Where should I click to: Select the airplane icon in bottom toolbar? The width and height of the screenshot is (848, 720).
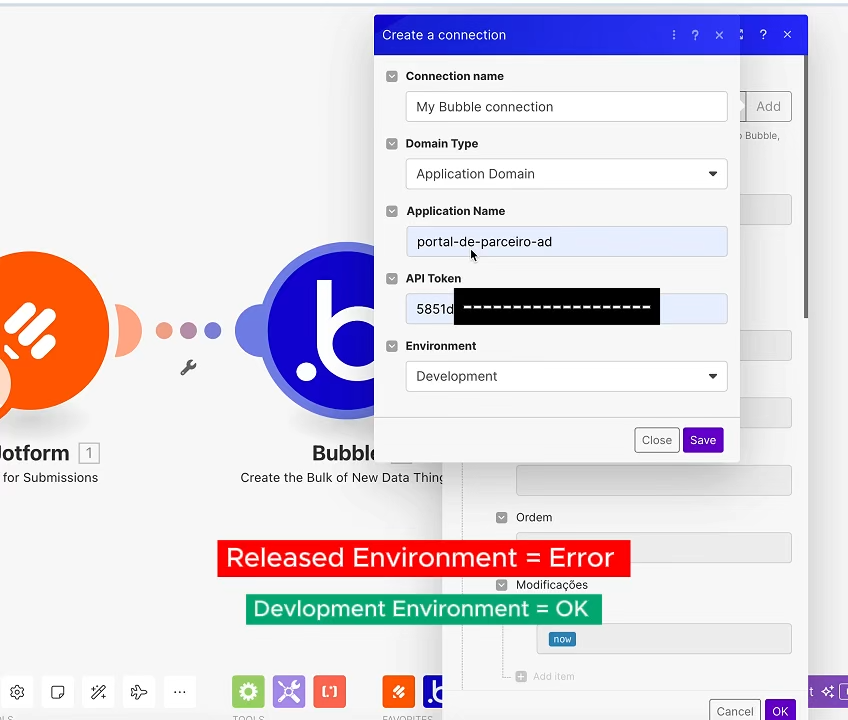point(139,691)
